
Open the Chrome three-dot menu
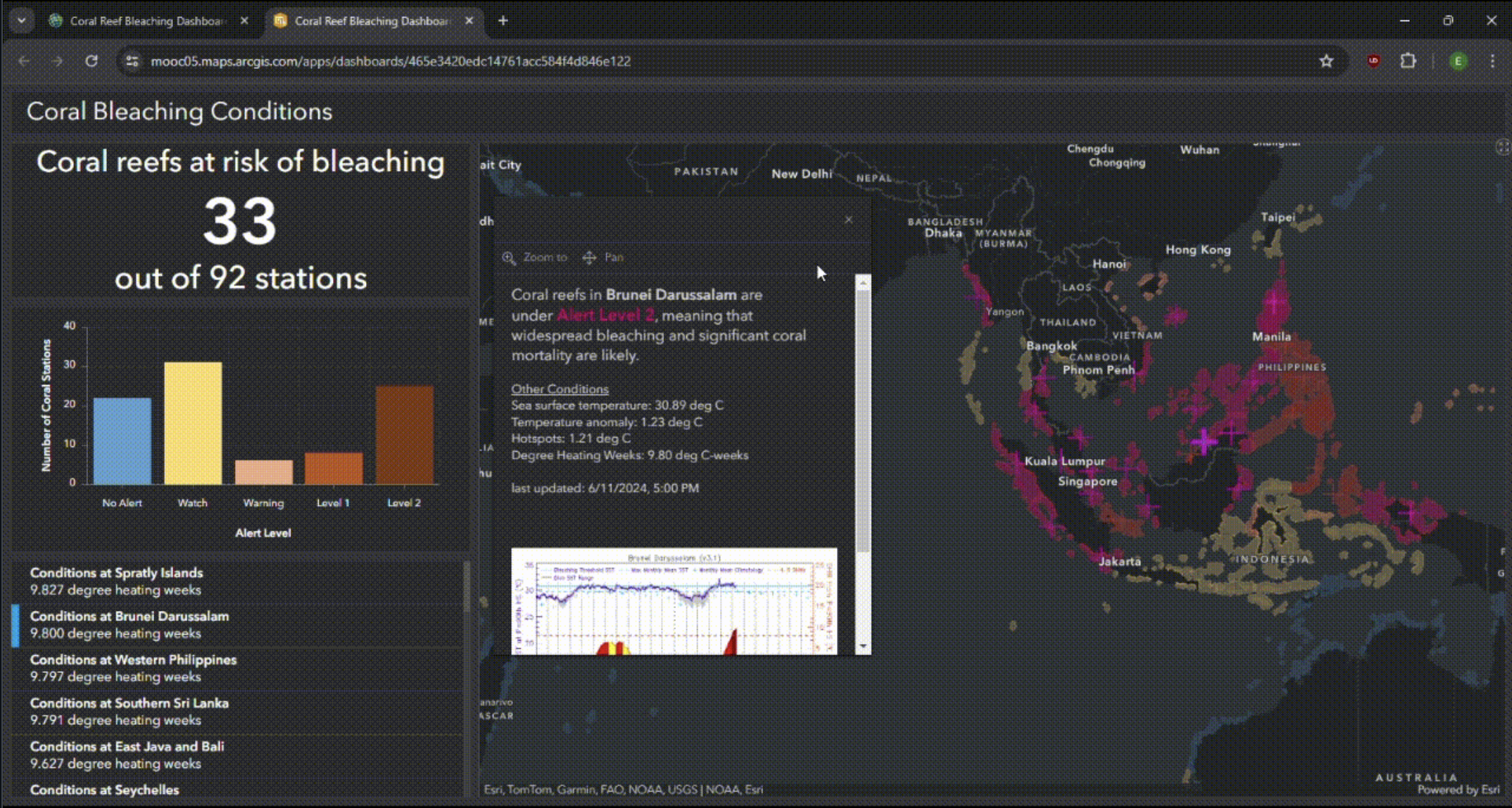click(1492, 61)
